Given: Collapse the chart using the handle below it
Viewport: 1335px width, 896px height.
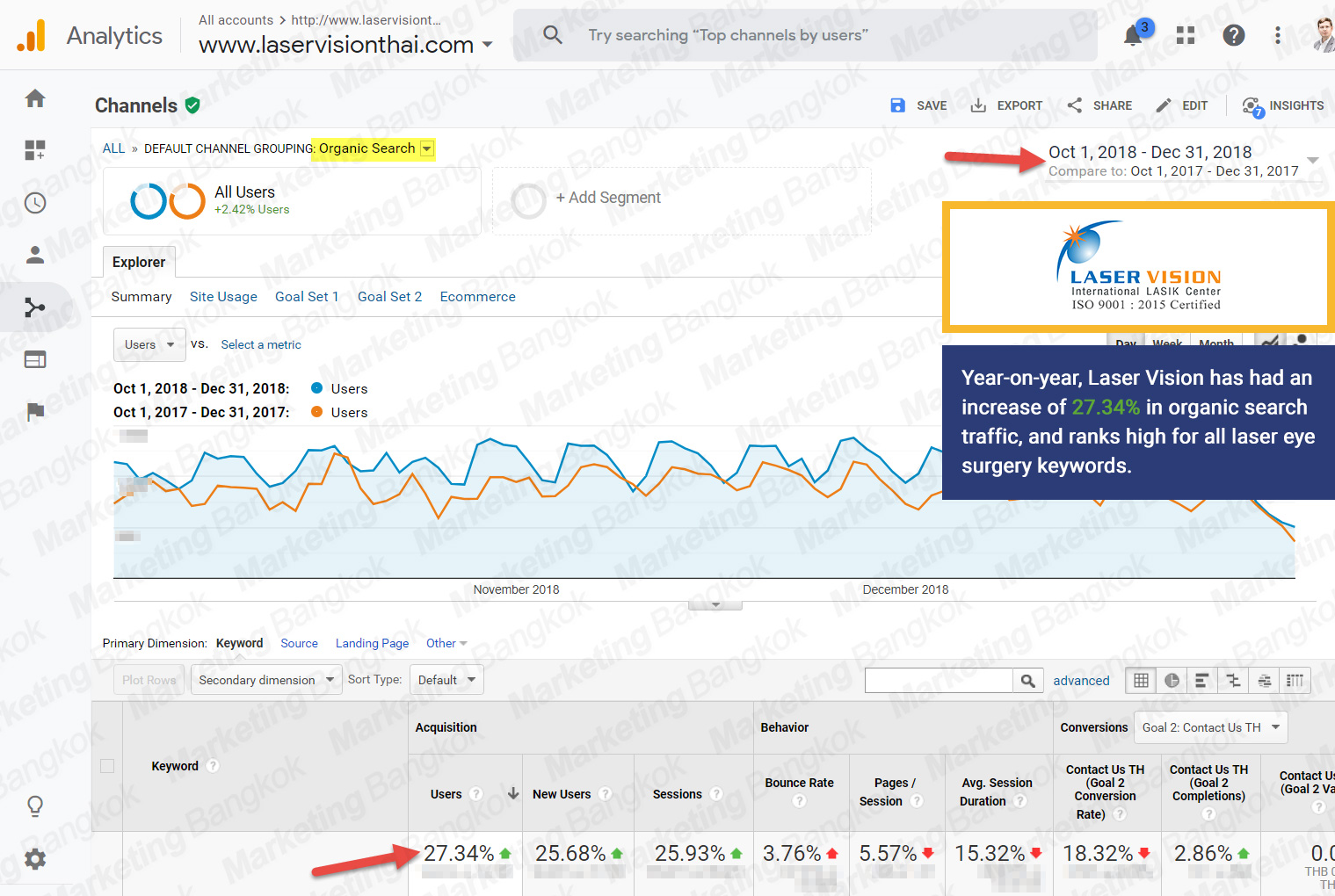Looking at the screenshot, I should point(715,605).
